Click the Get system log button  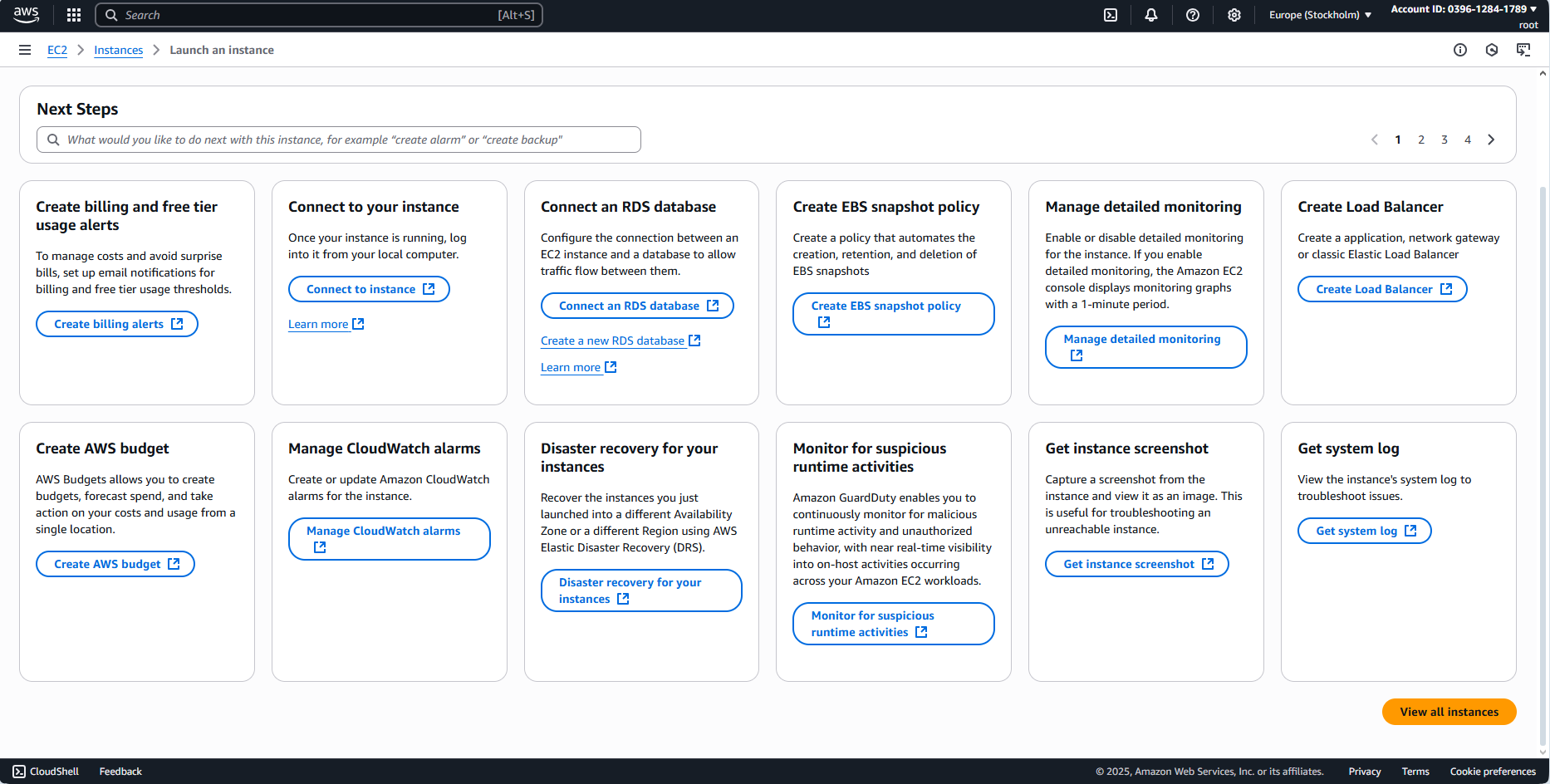pos(1364,531)
